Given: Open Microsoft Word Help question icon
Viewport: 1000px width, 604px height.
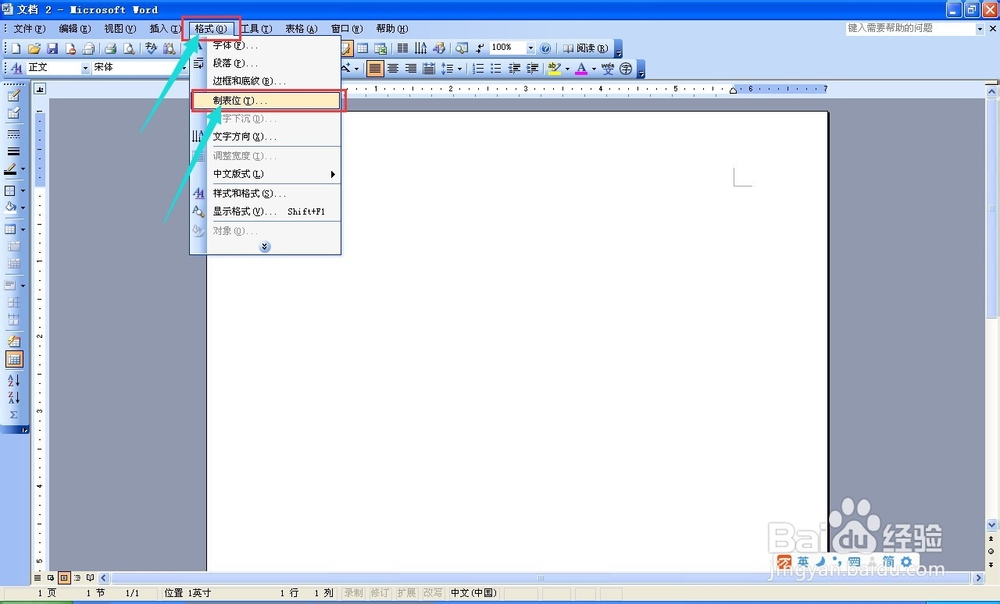Looking at the screenshot, I should coord(545,48).
